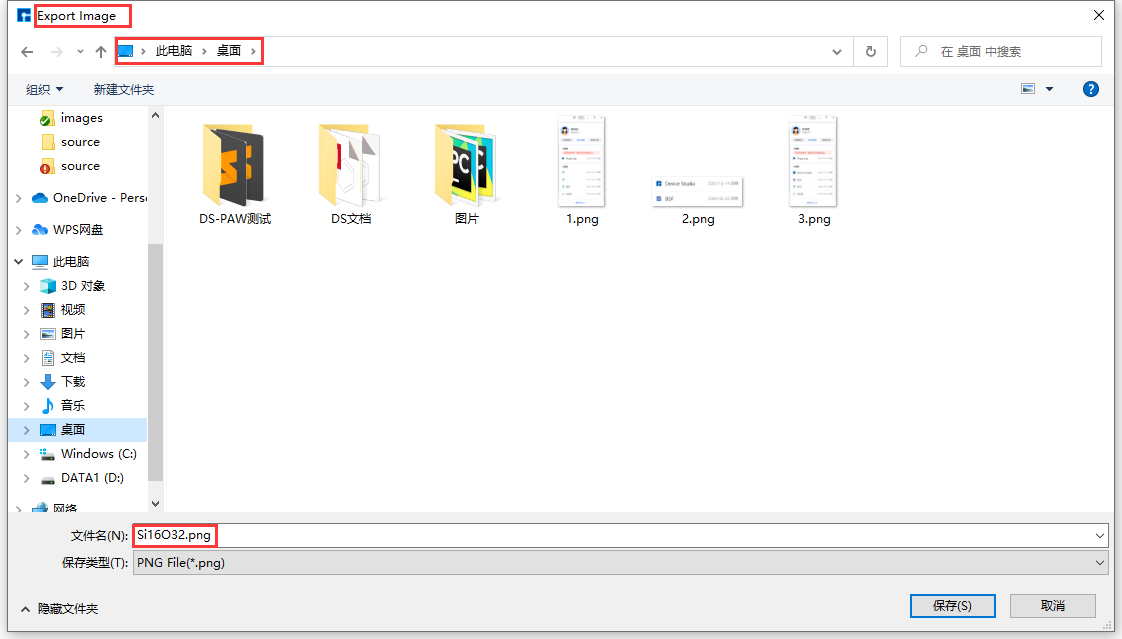Open 音乐 folder in the sidebar
1122x639 pixels.
[63, 406]
